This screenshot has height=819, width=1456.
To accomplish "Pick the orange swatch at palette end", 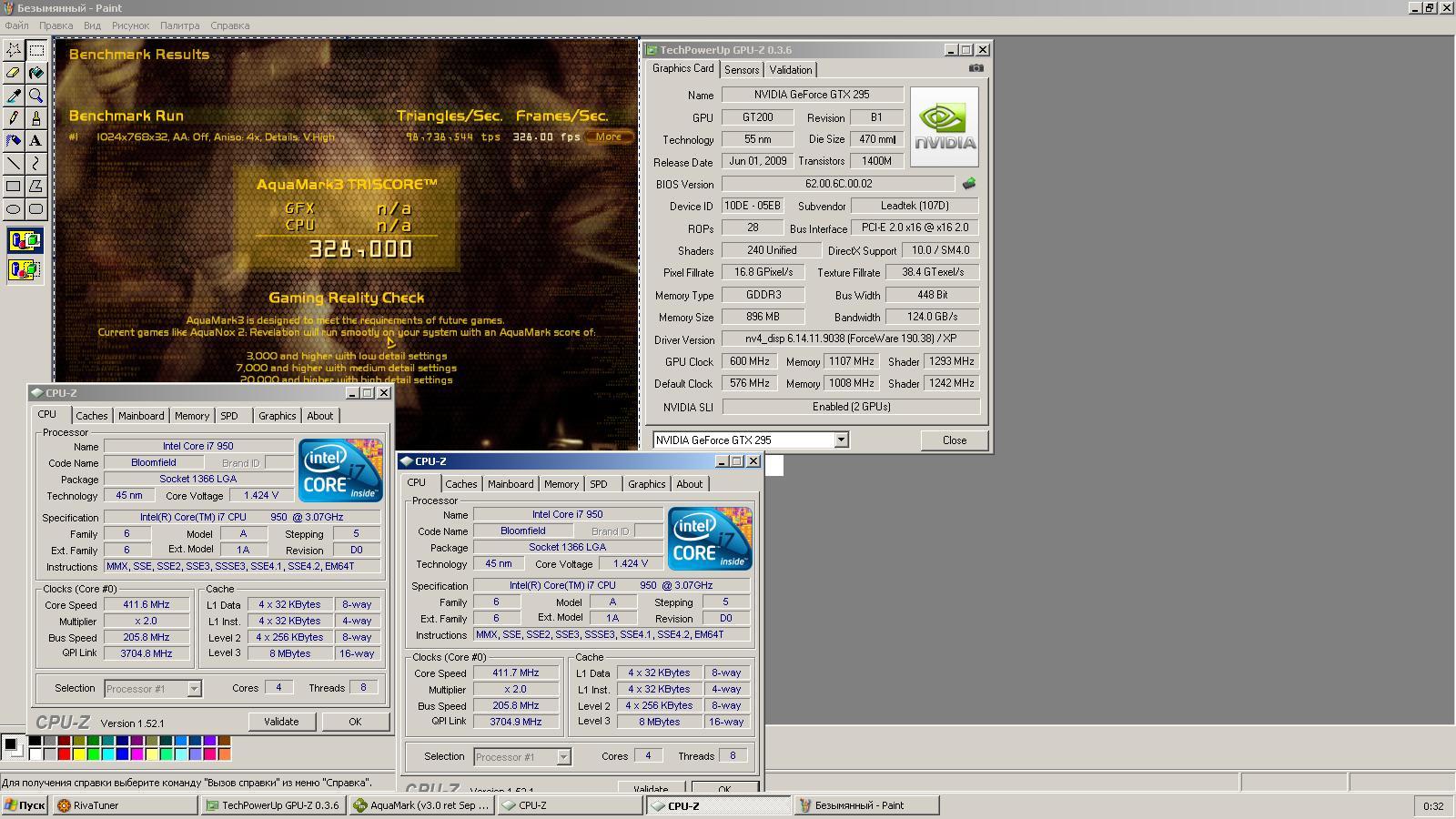I will 224,753.
